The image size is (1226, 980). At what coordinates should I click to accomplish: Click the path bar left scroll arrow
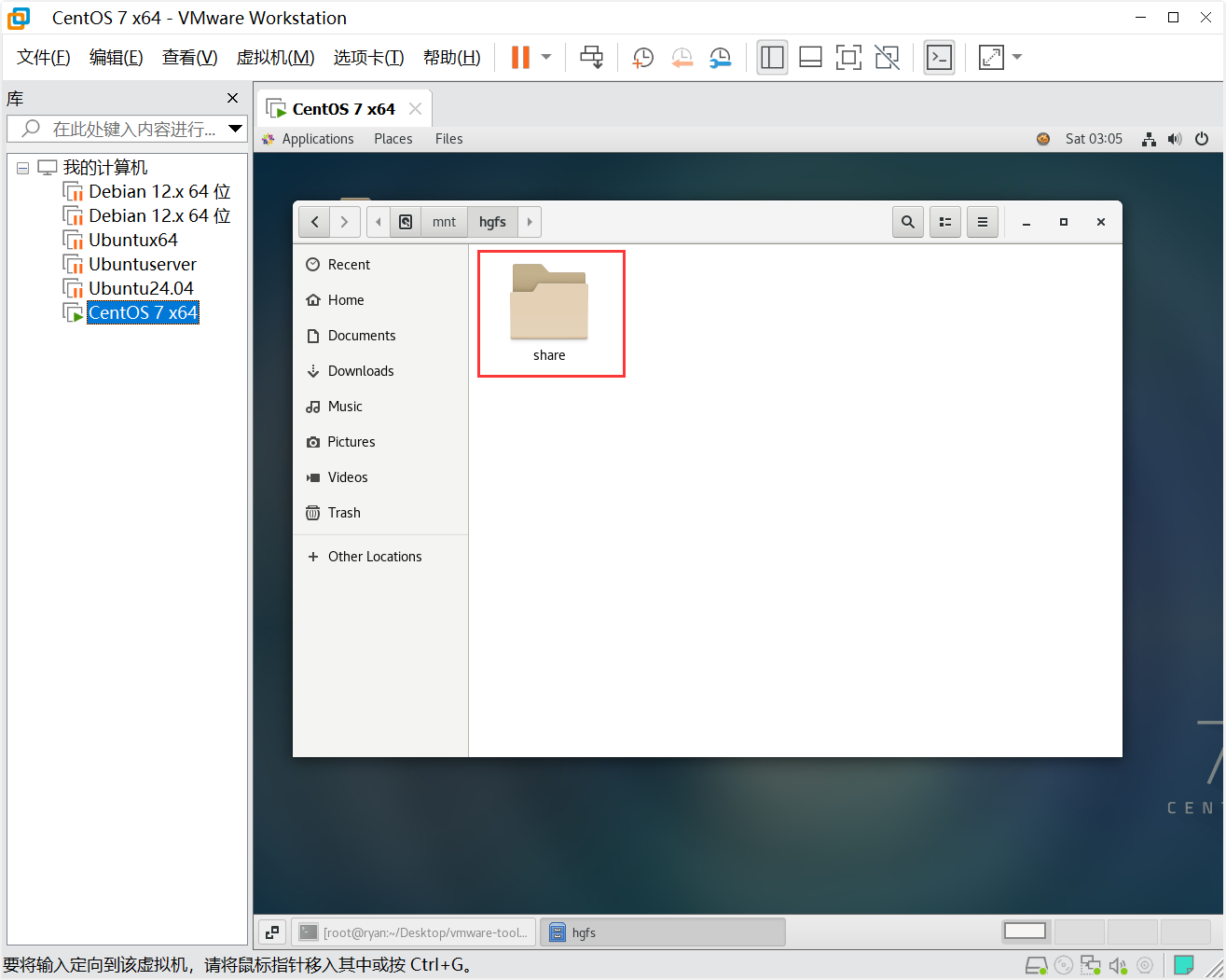click(x=379, y=222)
